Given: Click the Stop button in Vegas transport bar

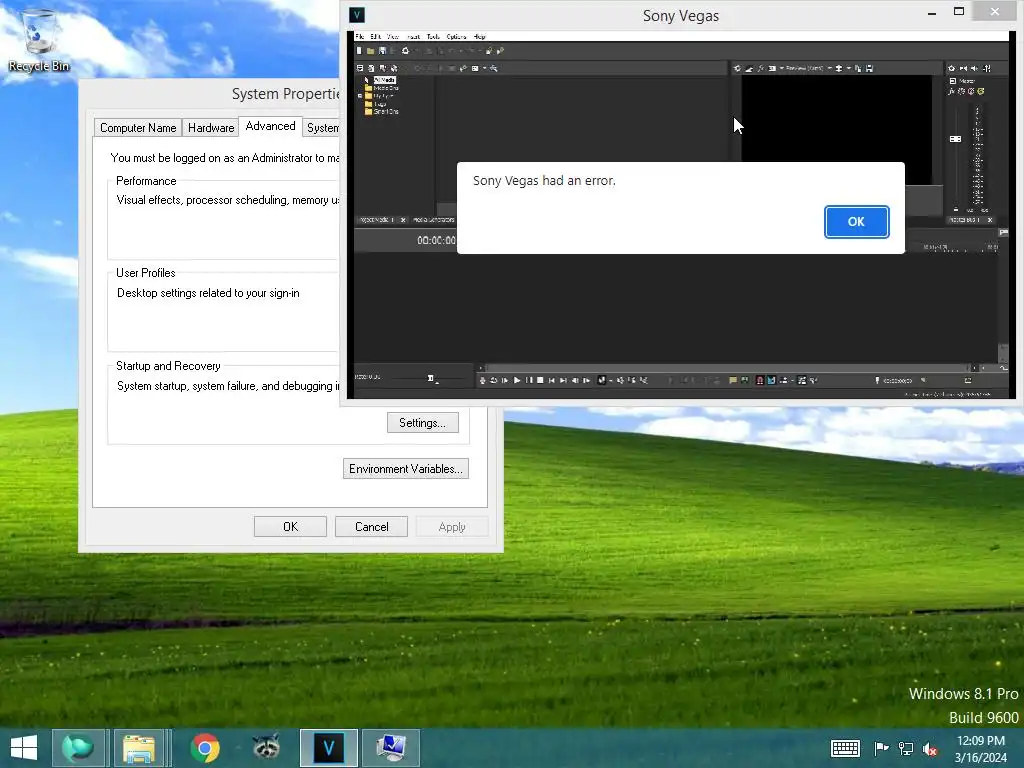Looking at the screenshot, I should 540,380.
